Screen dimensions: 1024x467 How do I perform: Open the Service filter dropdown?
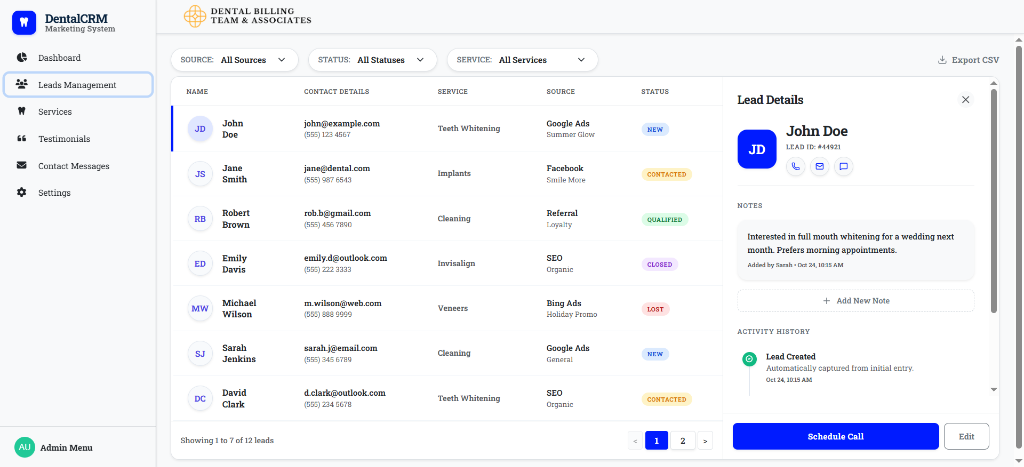coord(522,59)
